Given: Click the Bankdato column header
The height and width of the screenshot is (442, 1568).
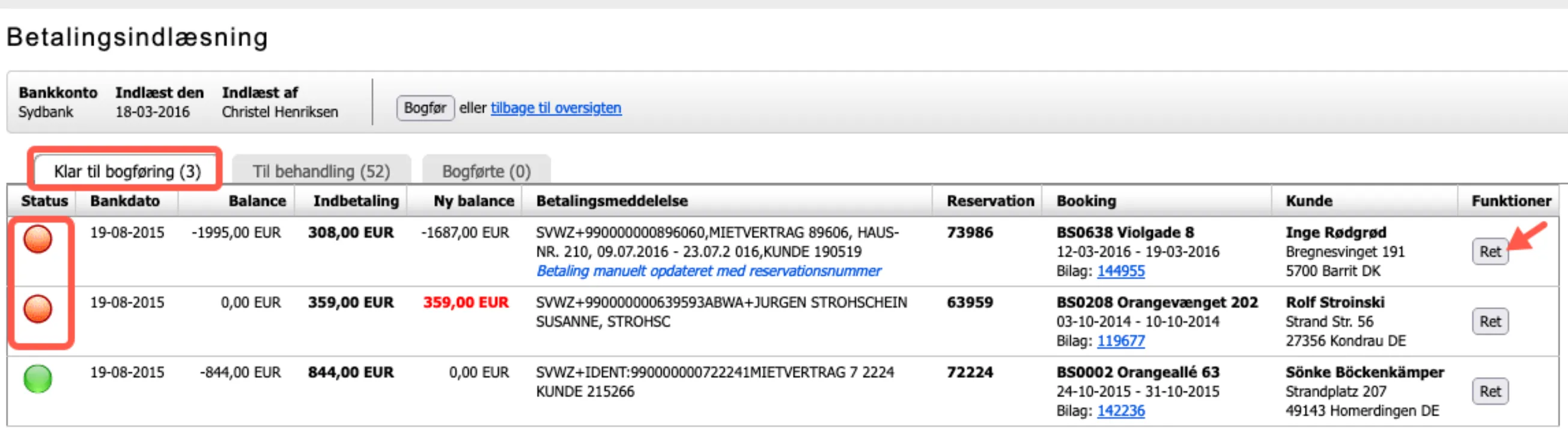Looking at the screenshot, I should (125, 201).
